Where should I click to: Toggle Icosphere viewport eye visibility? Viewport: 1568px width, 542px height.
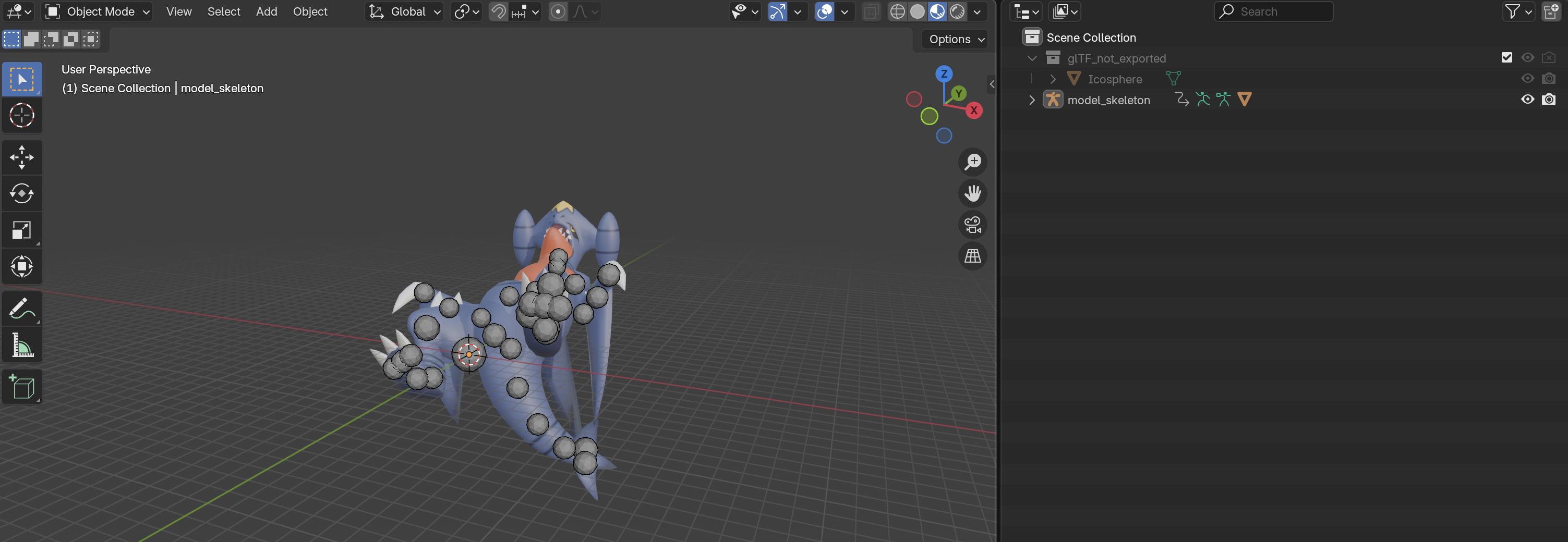[x=1527, y=79]
